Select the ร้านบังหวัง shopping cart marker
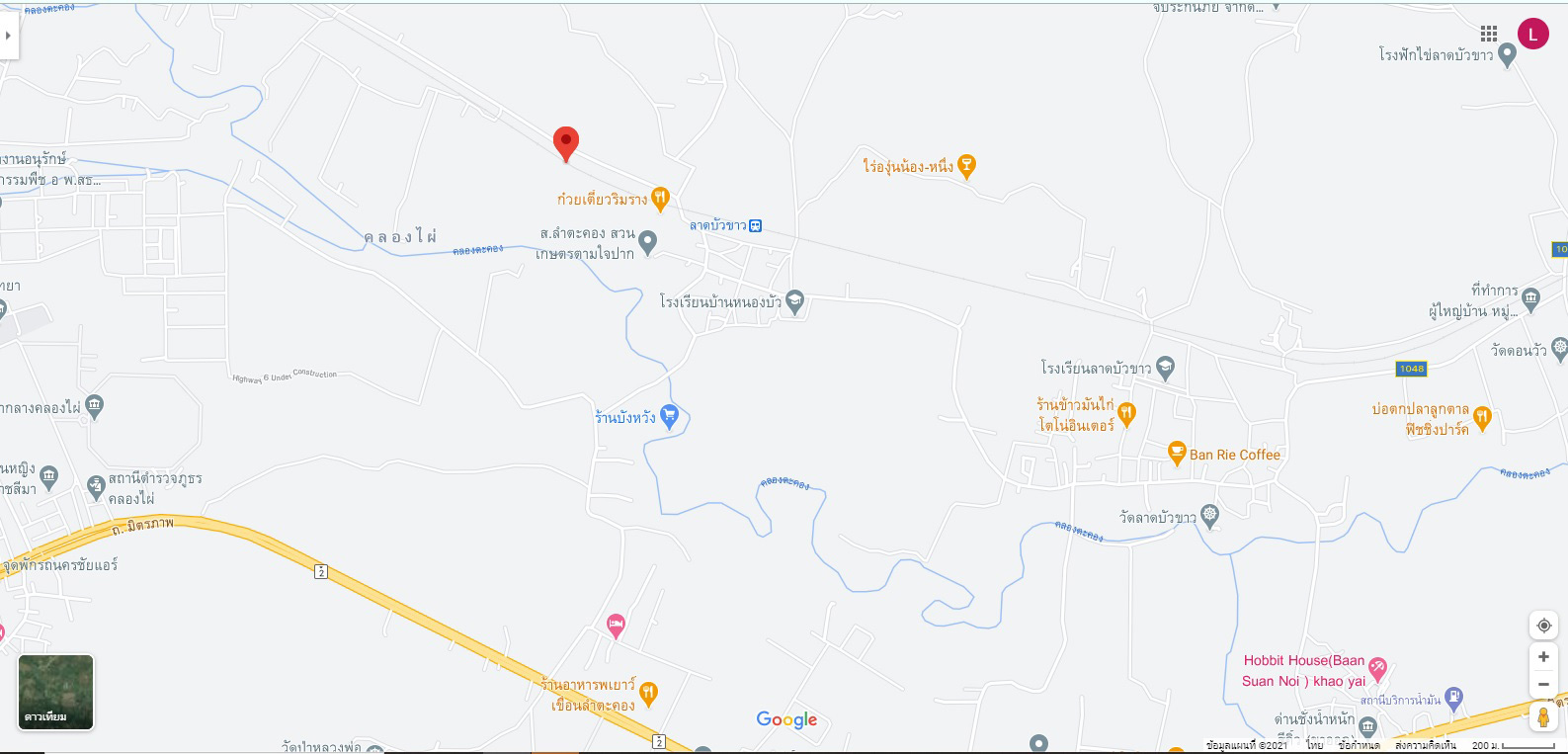The width and height of the screenshot is (1568, 754). click(669, 417)
